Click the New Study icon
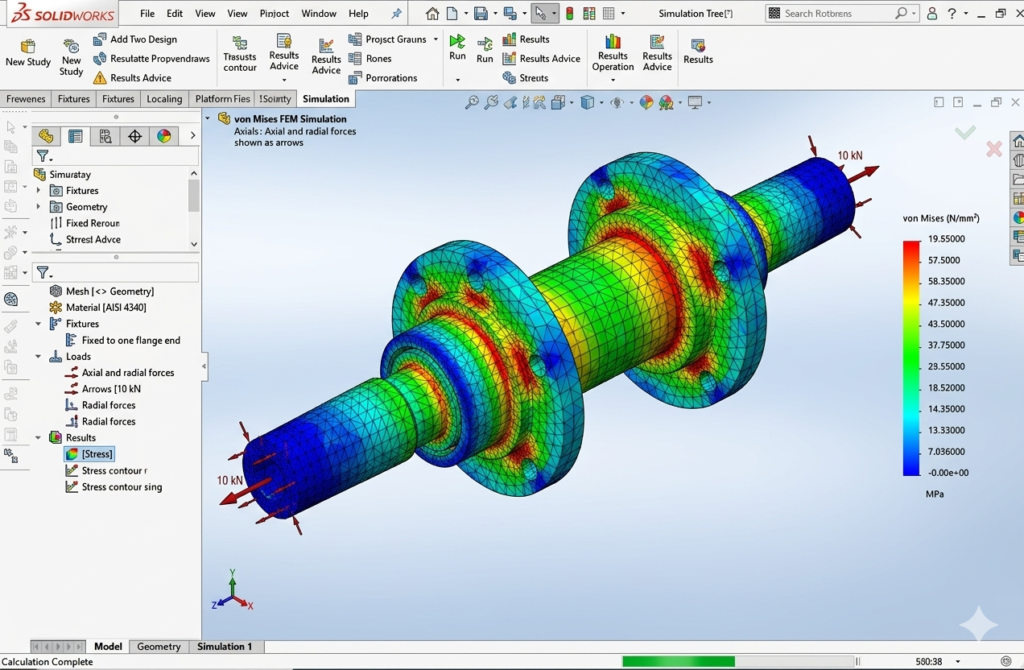This screenshot has height=670, width=1024. pos(27,46)
